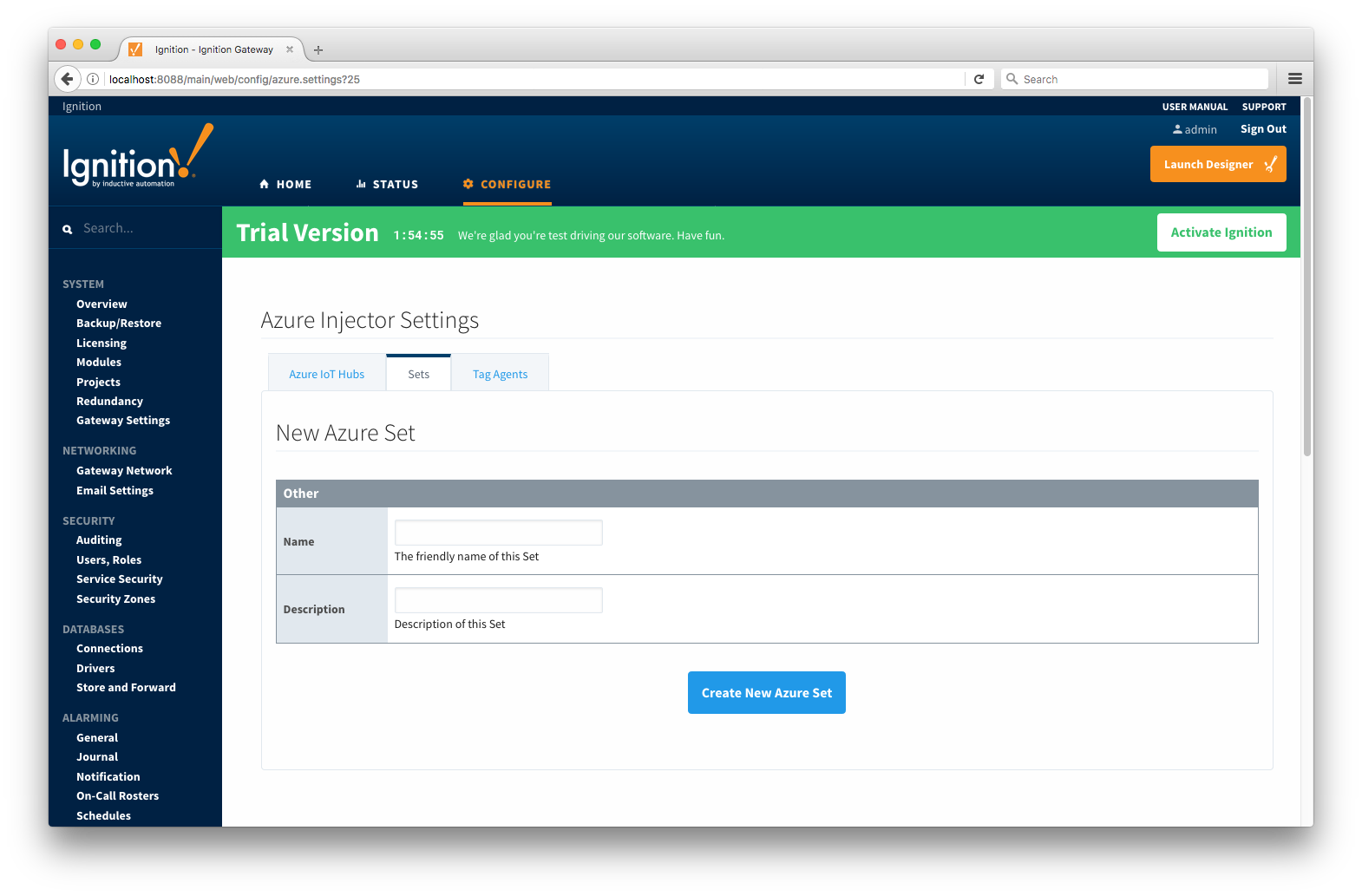Click the browser back arrow button
This screenshot has height=896, width=1362.
(x=67, y=79)
